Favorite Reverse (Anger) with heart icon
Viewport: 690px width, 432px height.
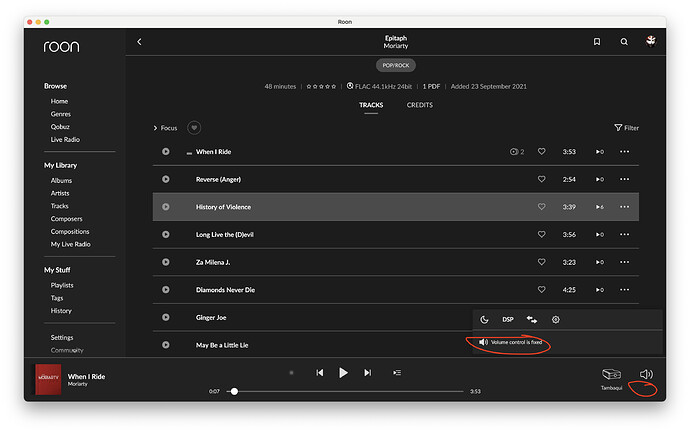point(542,179)
